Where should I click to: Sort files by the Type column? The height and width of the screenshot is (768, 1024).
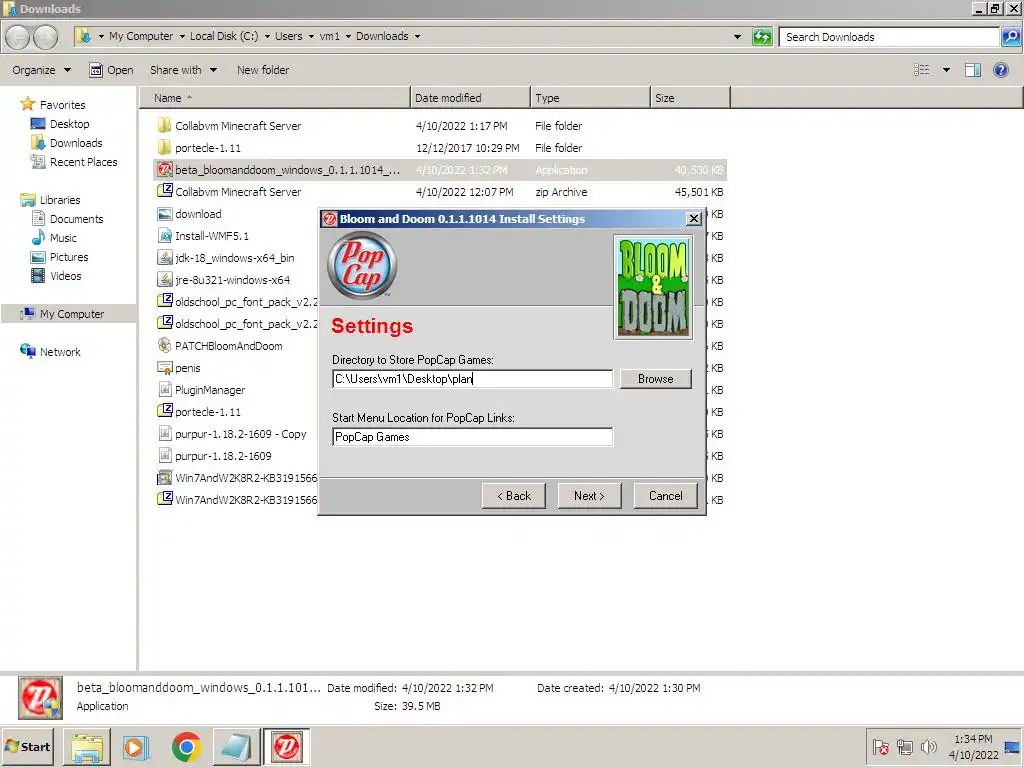point(590,97)
